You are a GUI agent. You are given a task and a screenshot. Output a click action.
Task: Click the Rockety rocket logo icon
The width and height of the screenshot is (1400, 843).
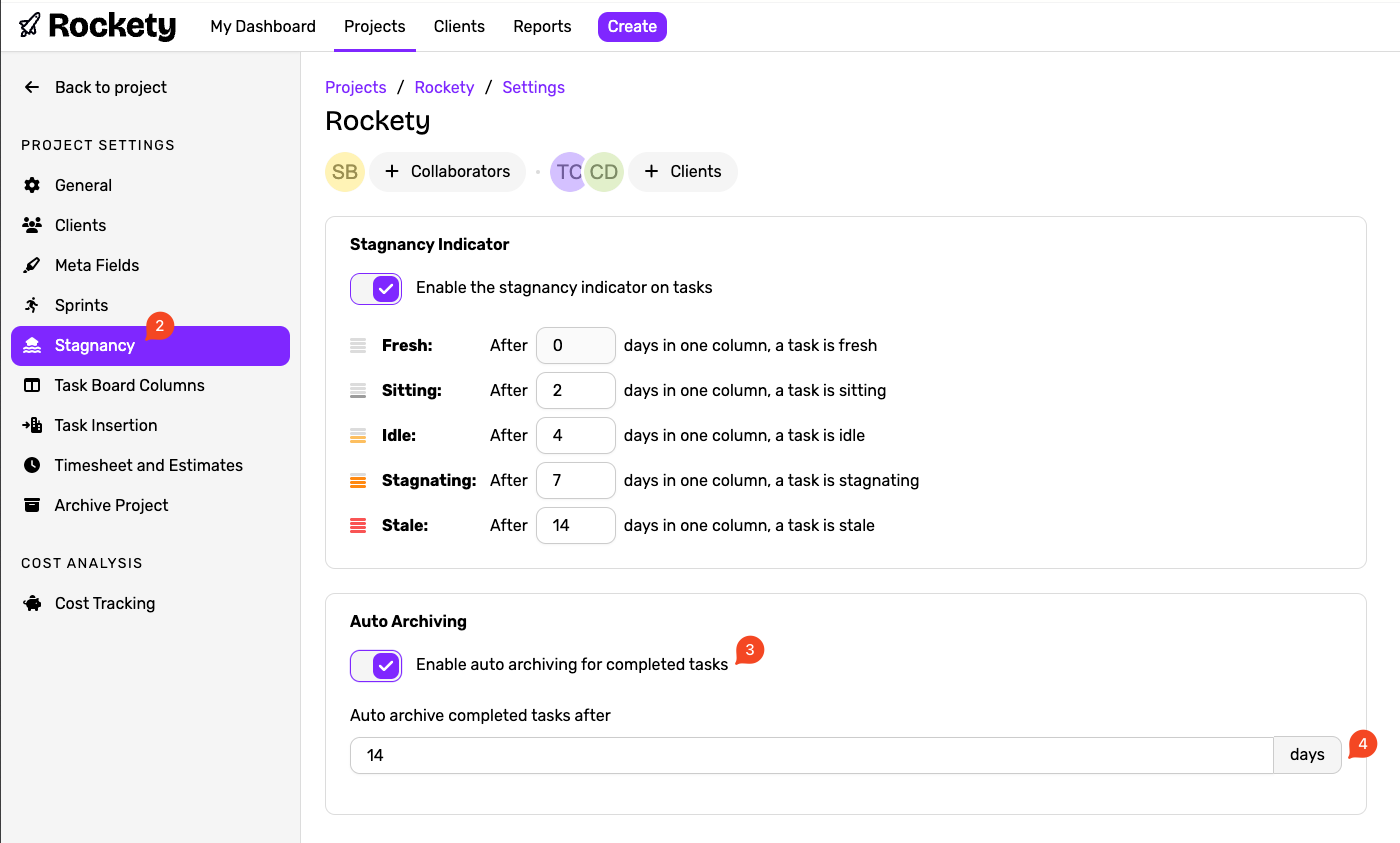(30, 26)
